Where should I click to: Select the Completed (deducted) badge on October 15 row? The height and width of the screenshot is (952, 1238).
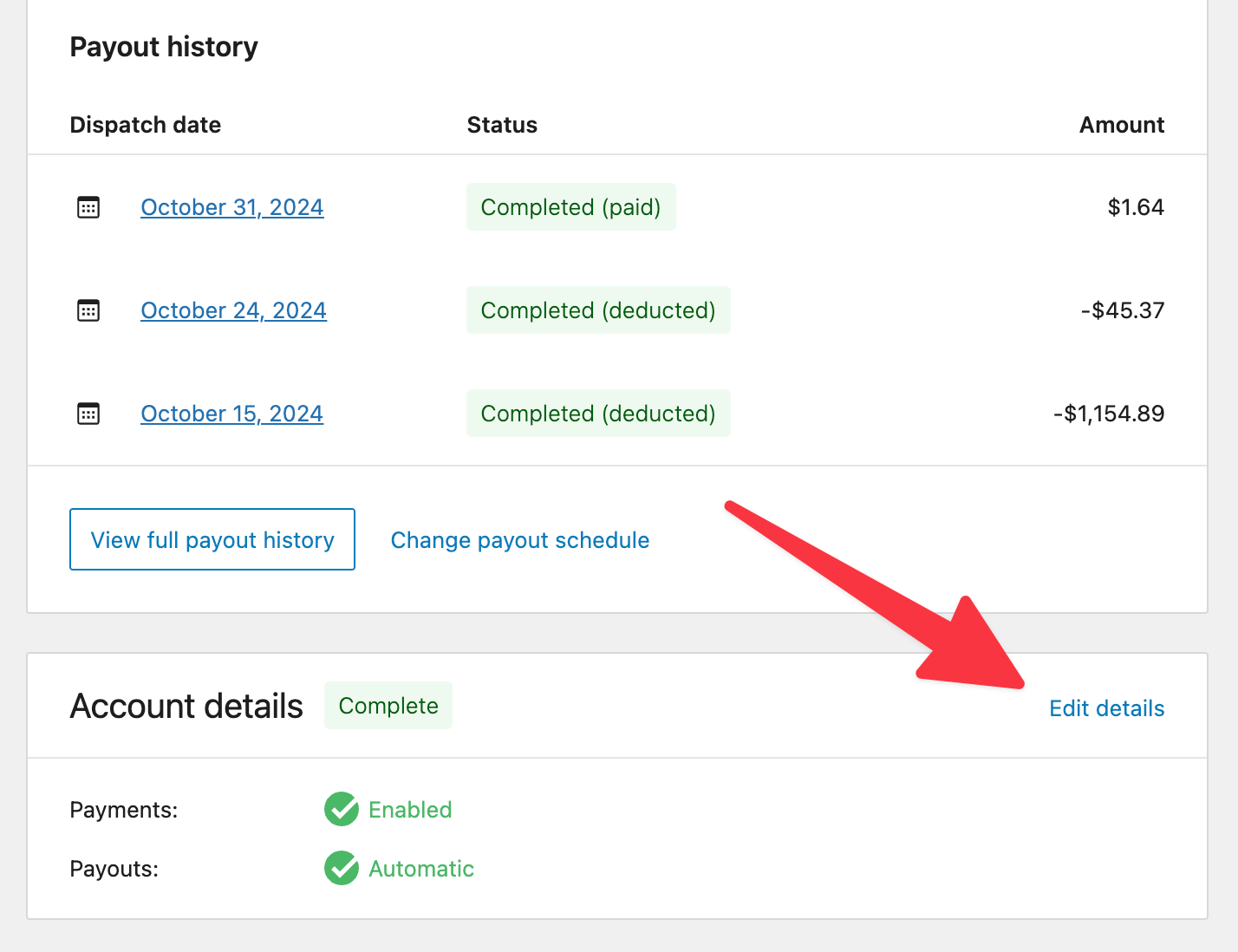[x=598, y=413]
